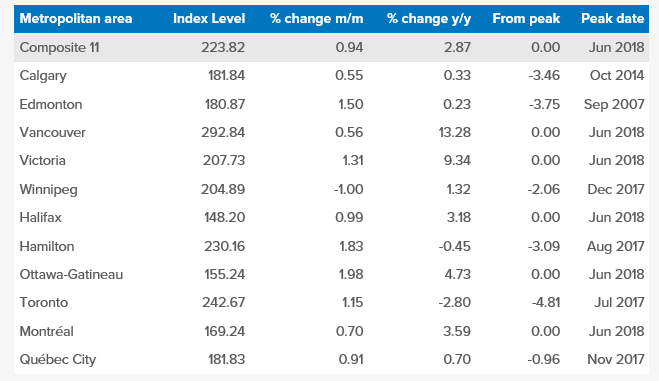The height and width of the screenshot is (381, 659).
Task: Select the Winnipeg row label
Action: tap(48, 189)
